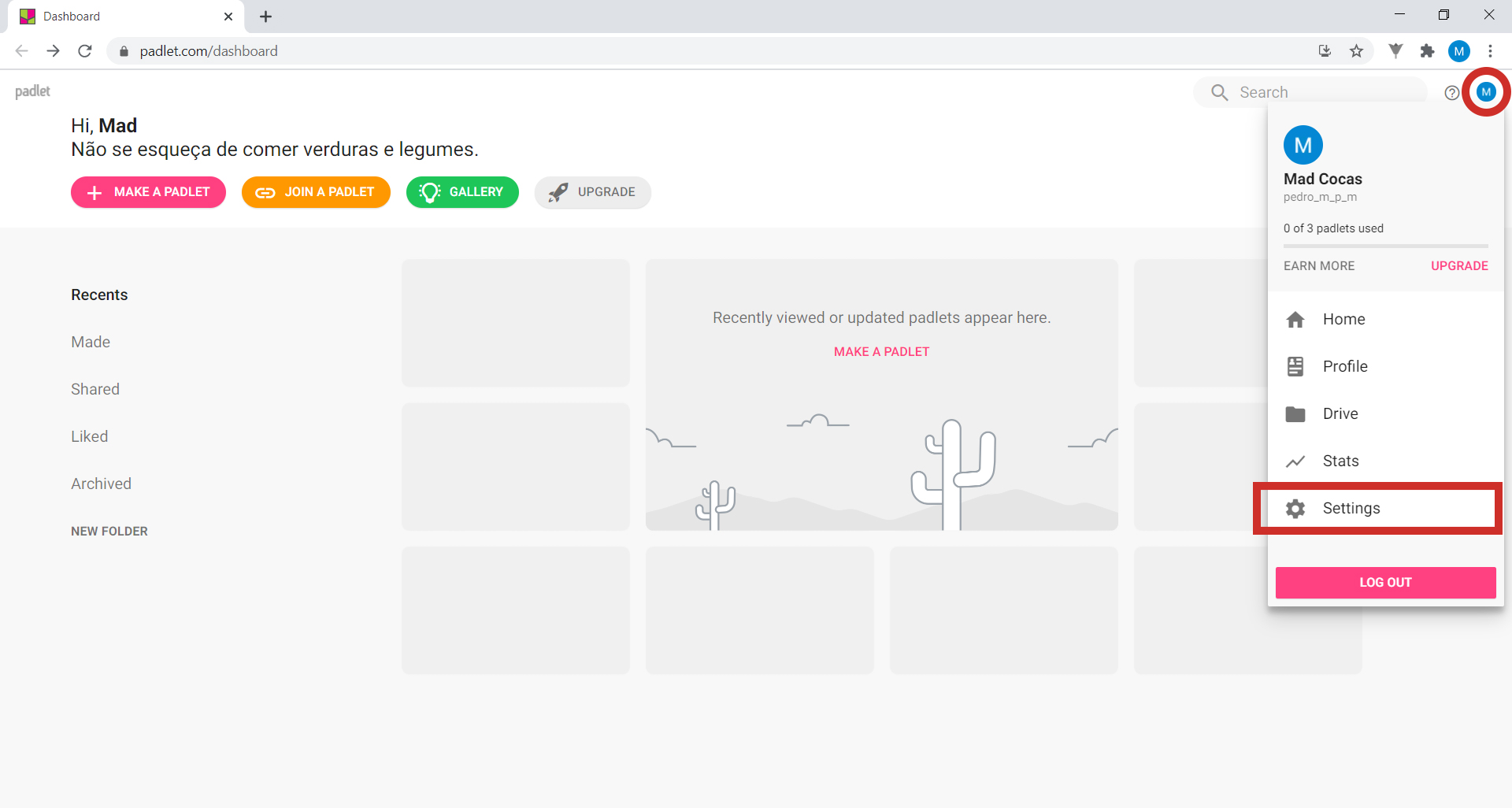1512x808 pixels.
Task: Click the large M avatar in the menu panel
Action: (x=1303, y=145)
